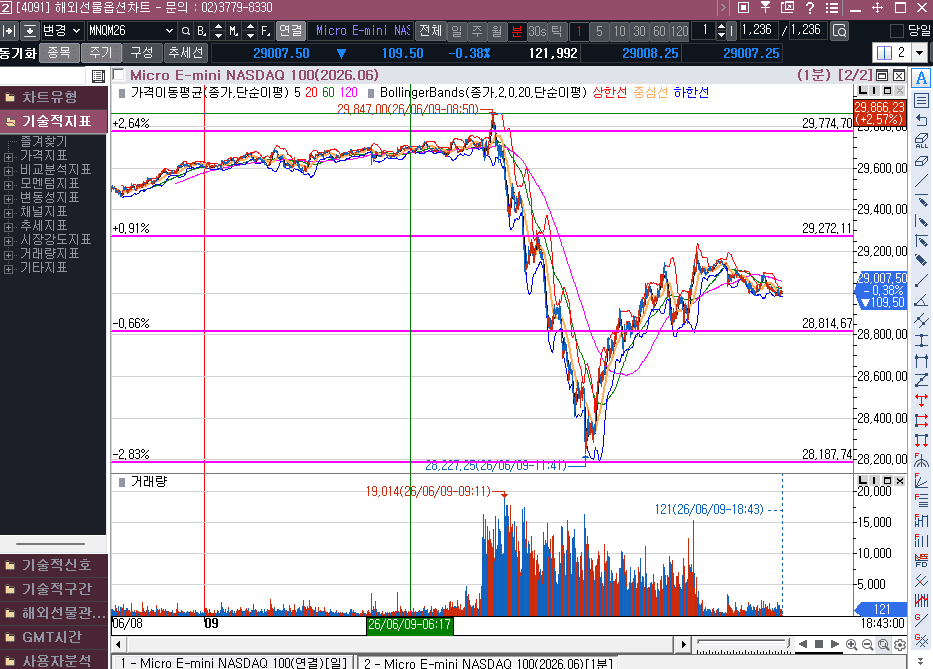Screen dimensions: 933x669
Task: Click the 주기 button
Action: [101, 53]
